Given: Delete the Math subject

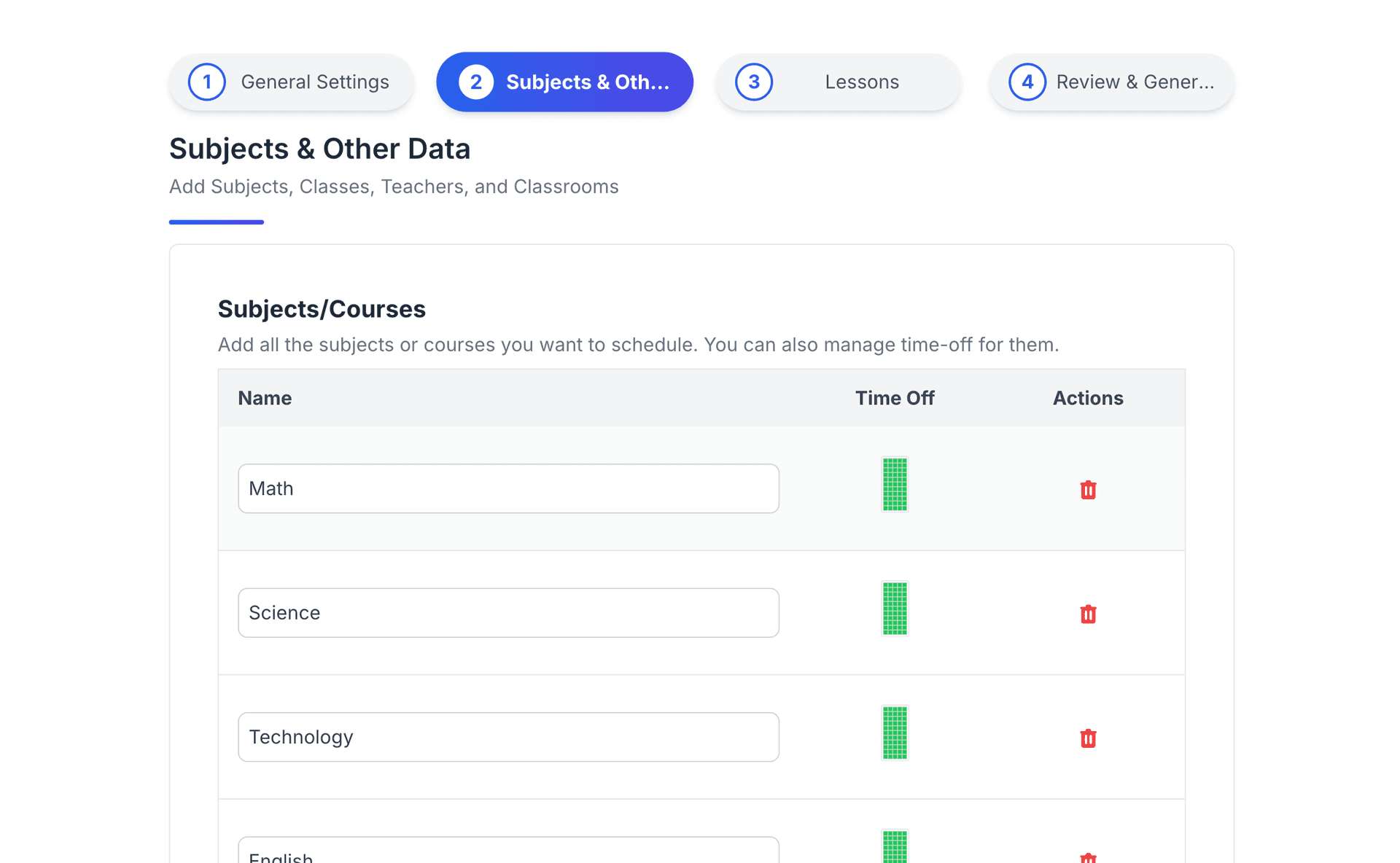Looking at the screenshot, I should pyautogui.click(x=1088, y=490).
